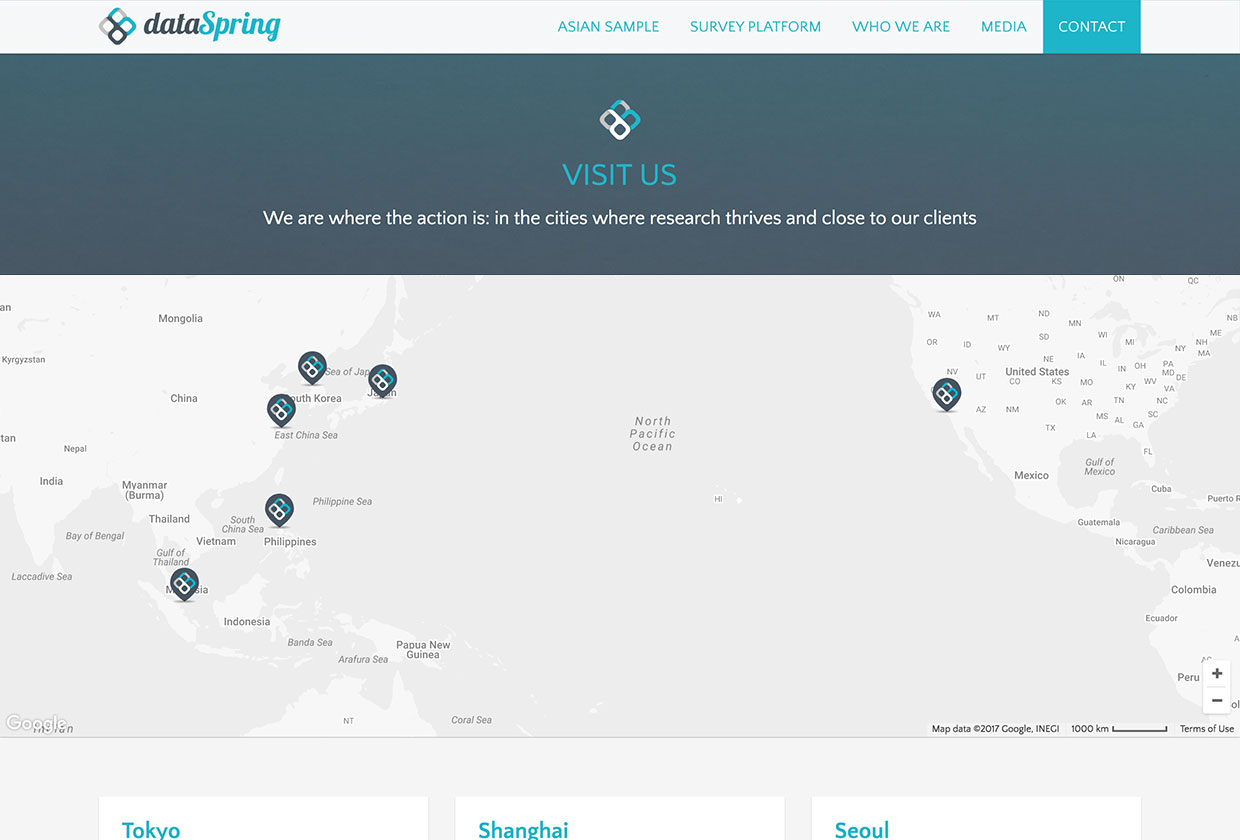The width and height of the screenshot is (1240, 840).
Task: Select the Shanghai marker near East China Sea
Action: click(x=281, y=408)
